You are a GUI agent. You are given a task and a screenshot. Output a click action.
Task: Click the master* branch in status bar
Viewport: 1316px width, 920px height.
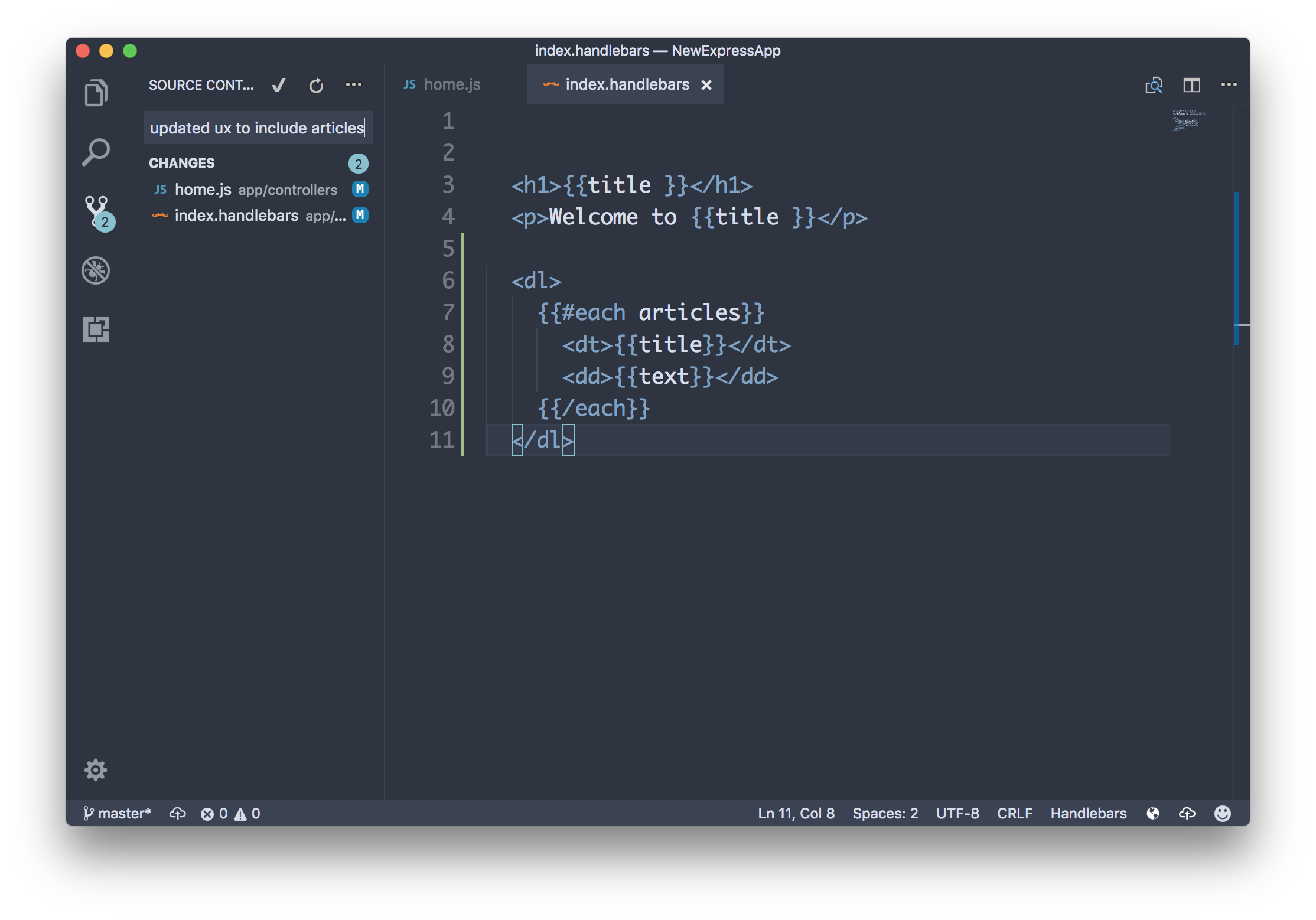[118, 813]
